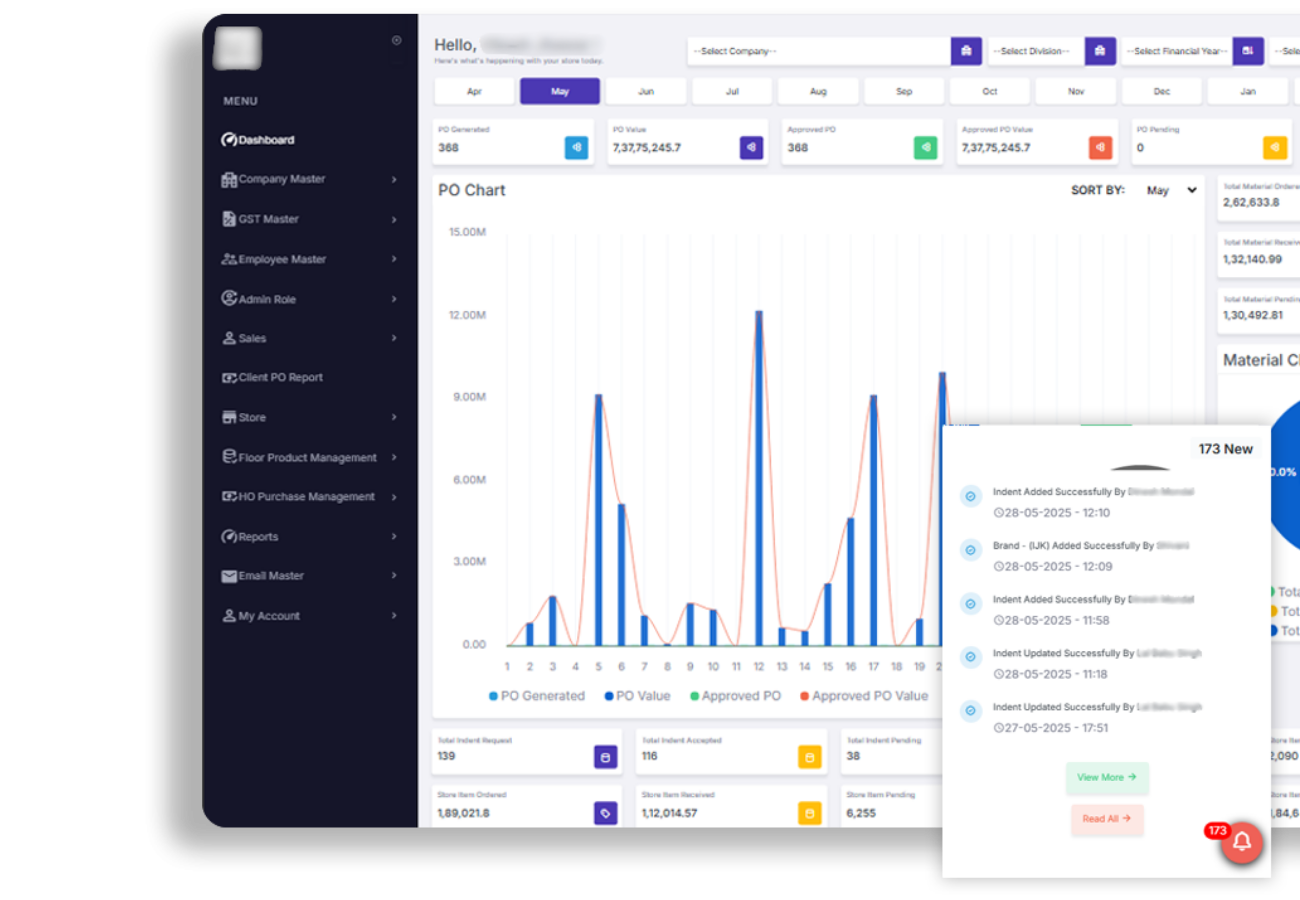
Task: Click the PO Generated card icon
Action: tap(576, 148)
